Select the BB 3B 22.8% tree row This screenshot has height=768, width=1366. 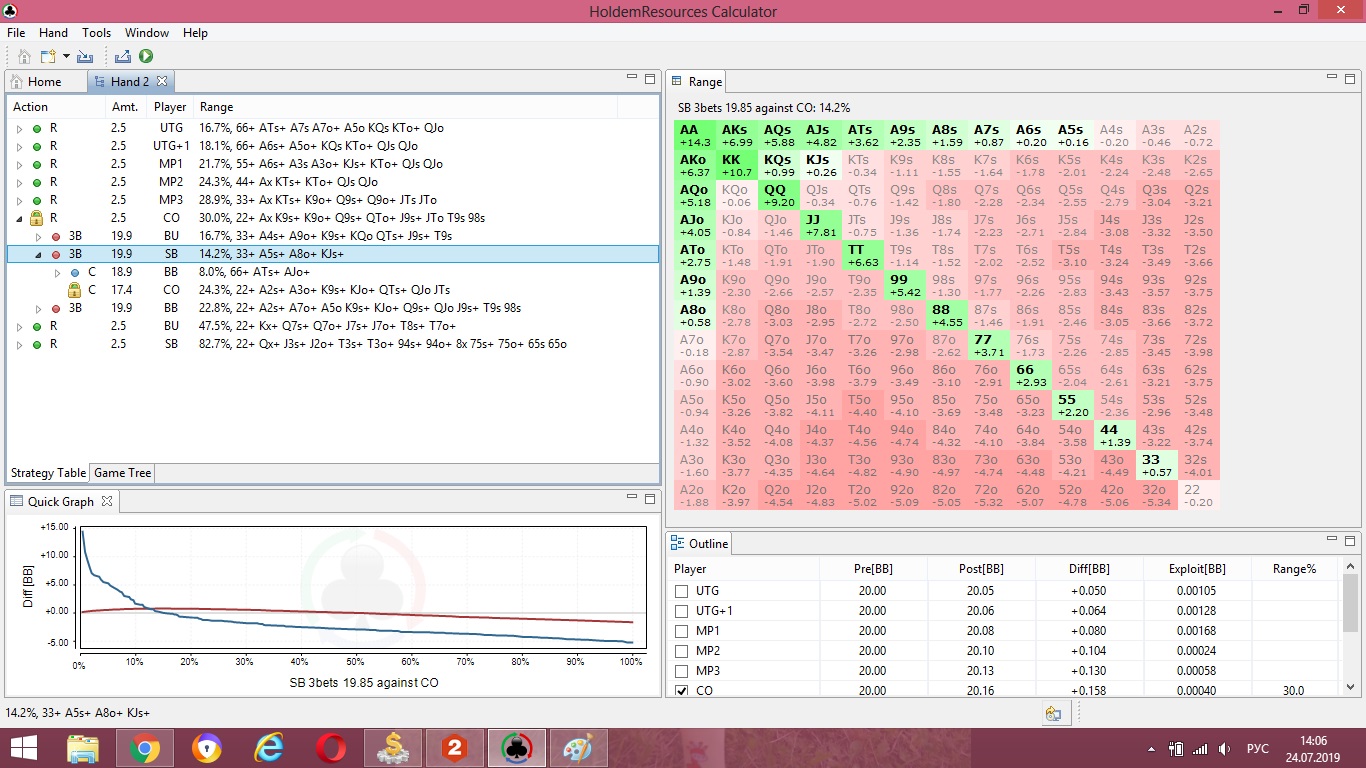click(x=333, y=308)
